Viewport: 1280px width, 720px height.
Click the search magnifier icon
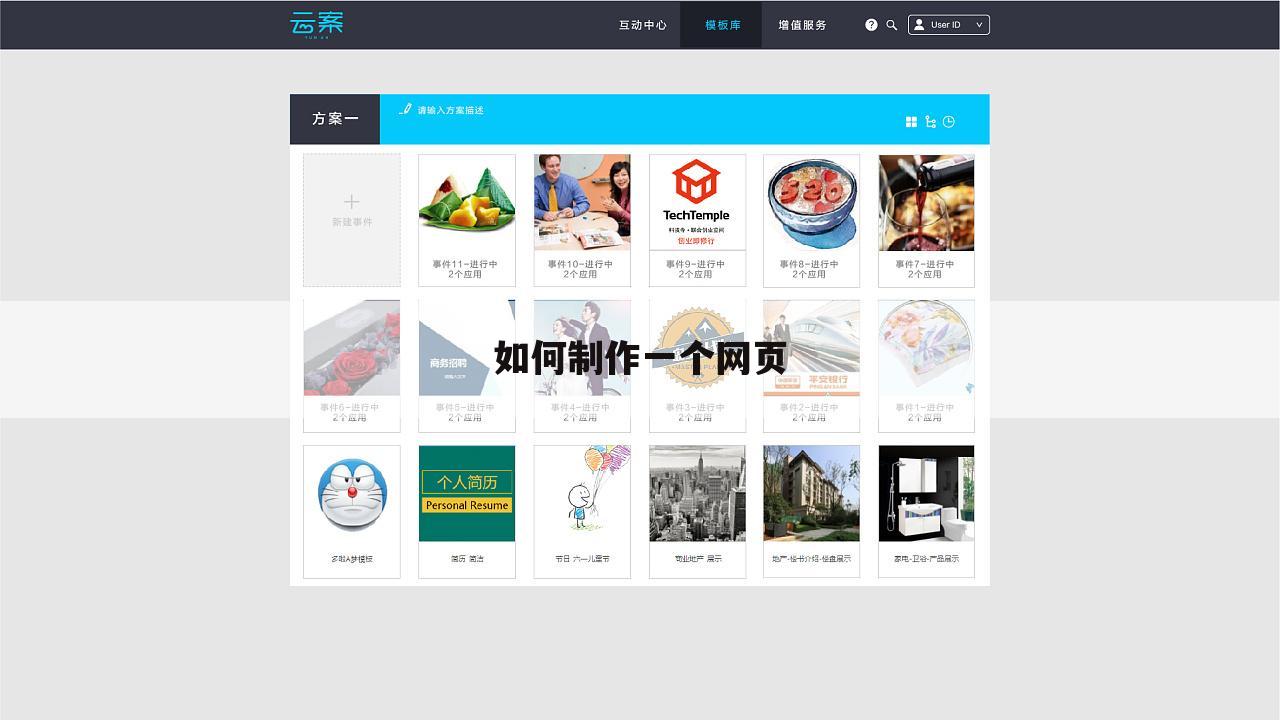tap(892, 25)
